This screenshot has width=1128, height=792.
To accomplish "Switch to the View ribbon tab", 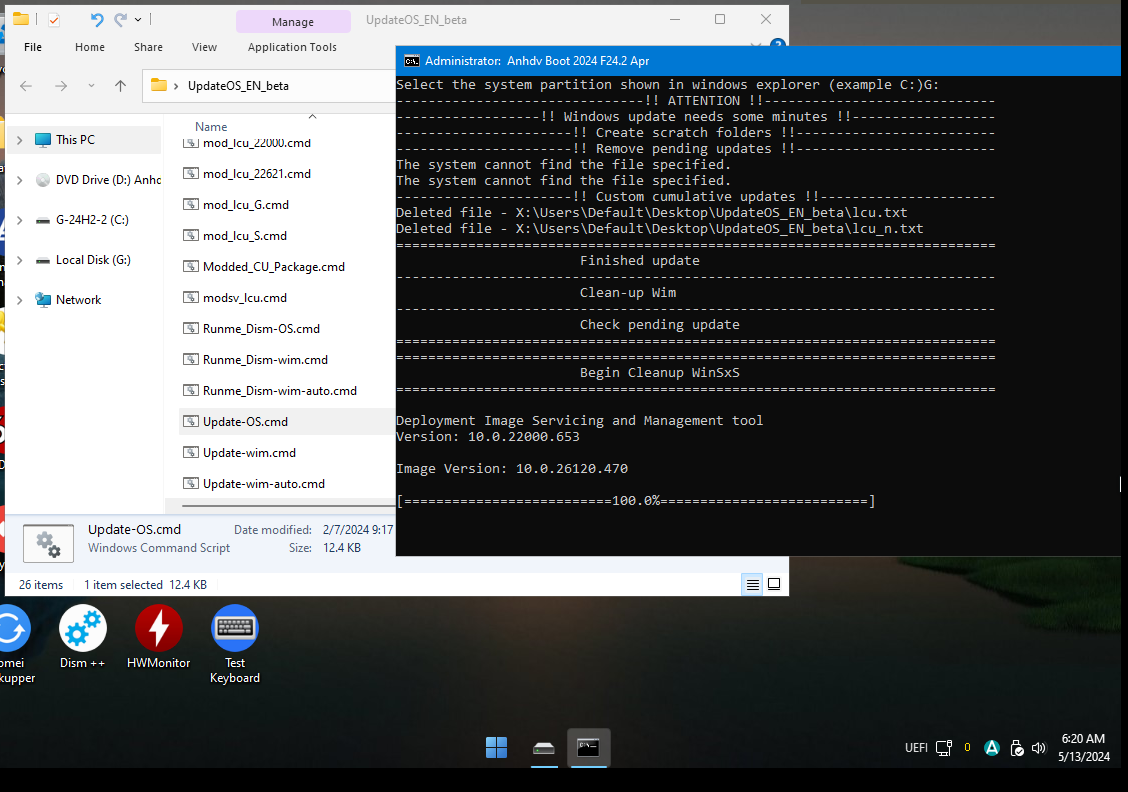I will pos(204,47).
